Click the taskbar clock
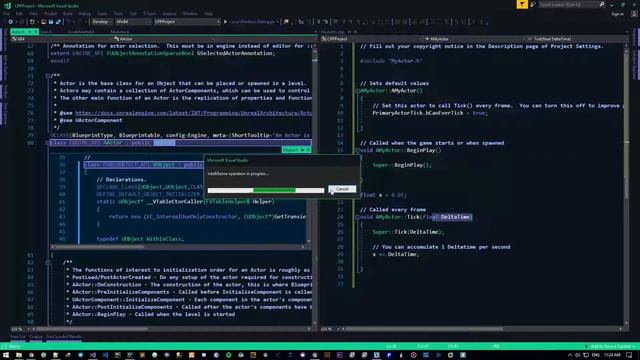Screen dimensions: 640x360 point(612,355)
